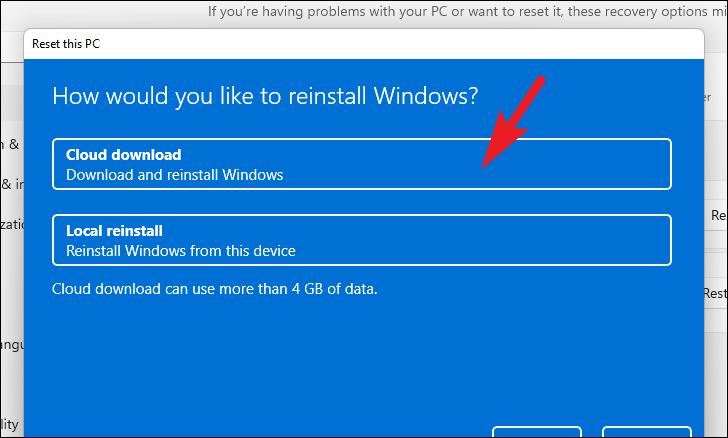
Task: Click the 'Cloud download can use more than 4 GB' note
Action: [214, 289]
